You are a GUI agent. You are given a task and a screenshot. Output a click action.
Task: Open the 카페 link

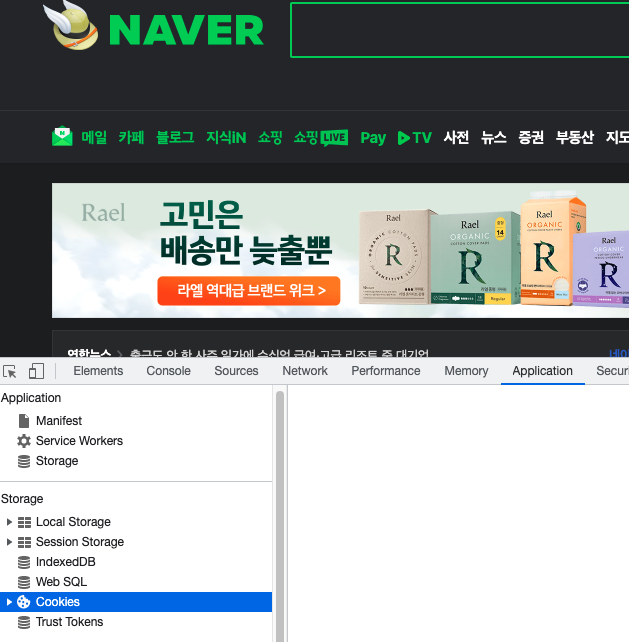pos(131,137)
